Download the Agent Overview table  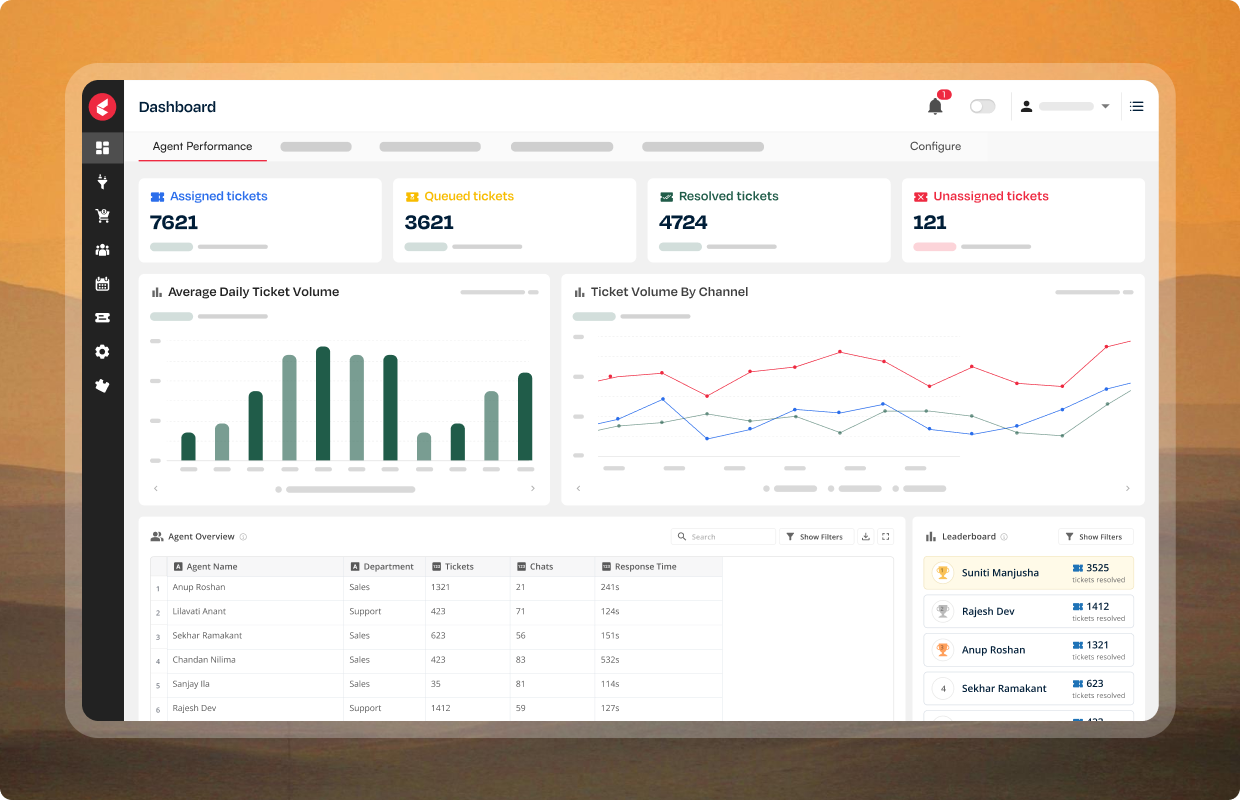(x=866, y=537)
